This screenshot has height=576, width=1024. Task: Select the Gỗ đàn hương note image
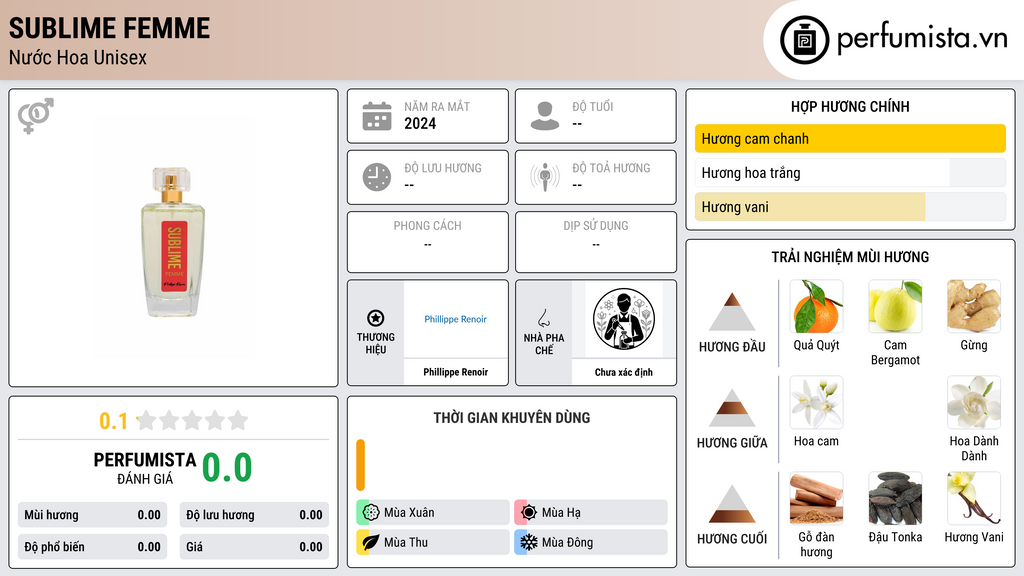point(816,498)
